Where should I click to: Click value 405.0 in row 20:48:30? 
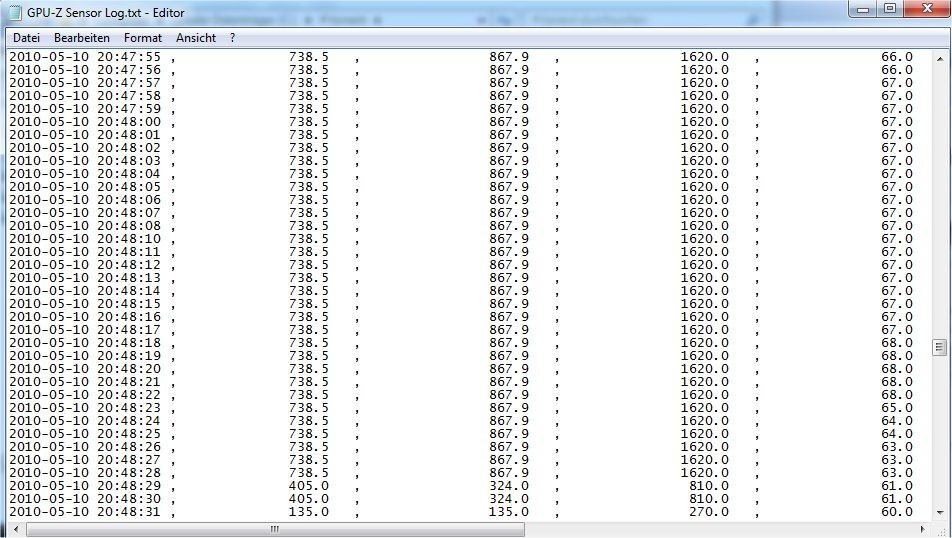[309, 499]
